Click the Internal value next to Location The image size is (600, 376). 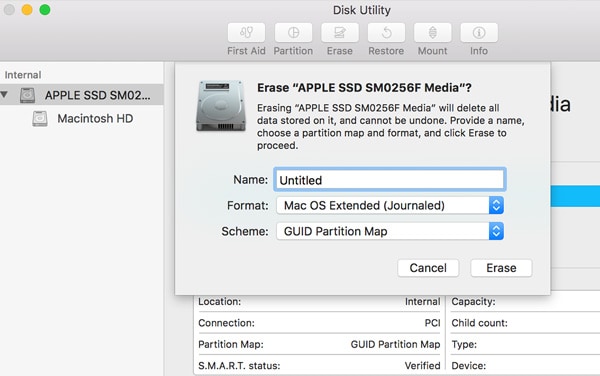click(x=423, y=301)
